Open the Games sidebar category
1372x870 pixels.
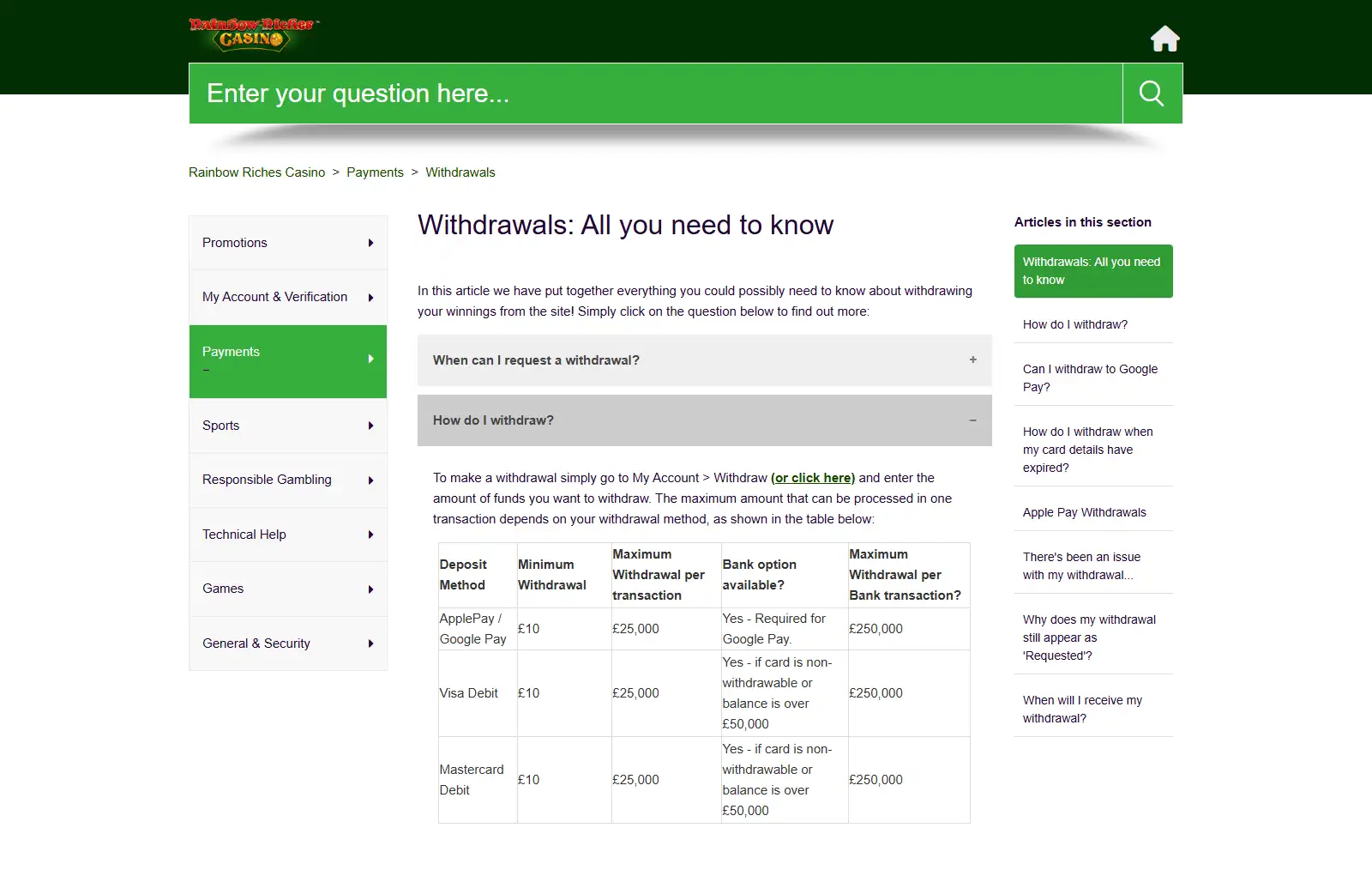288,589
